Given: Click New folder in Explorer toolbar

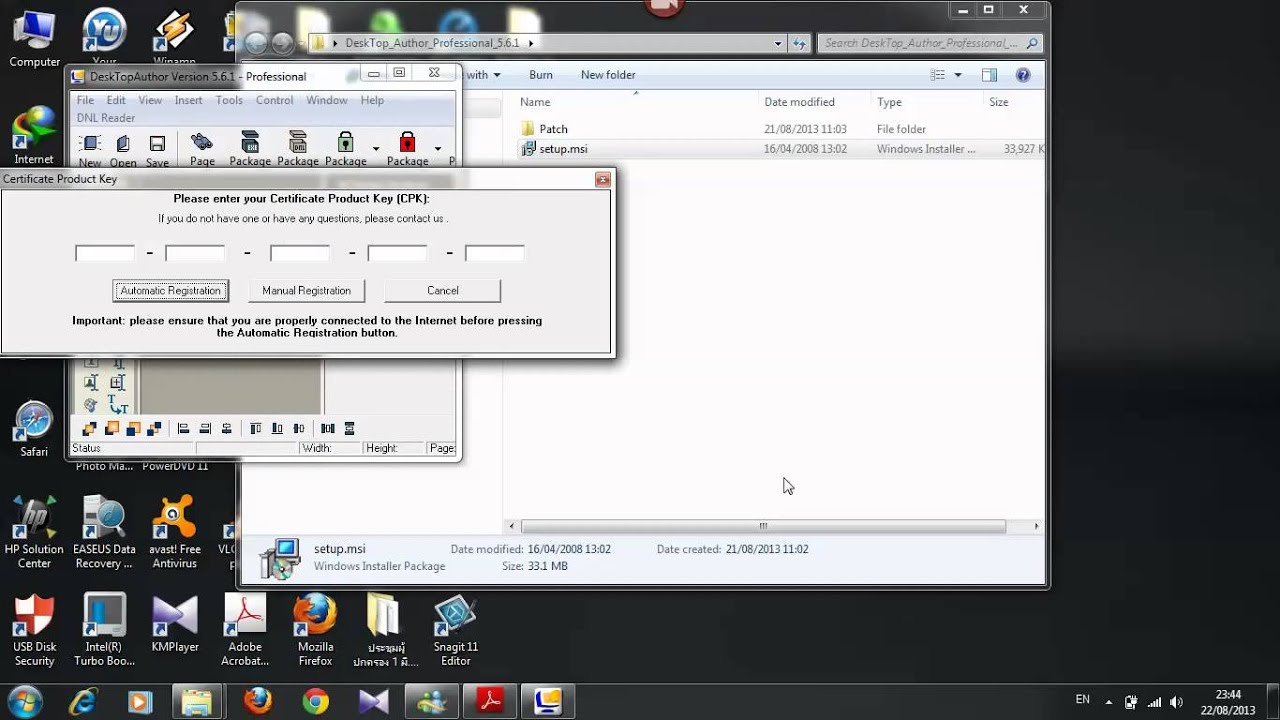Looking at the screenshot, I should [x=608, y=75].
